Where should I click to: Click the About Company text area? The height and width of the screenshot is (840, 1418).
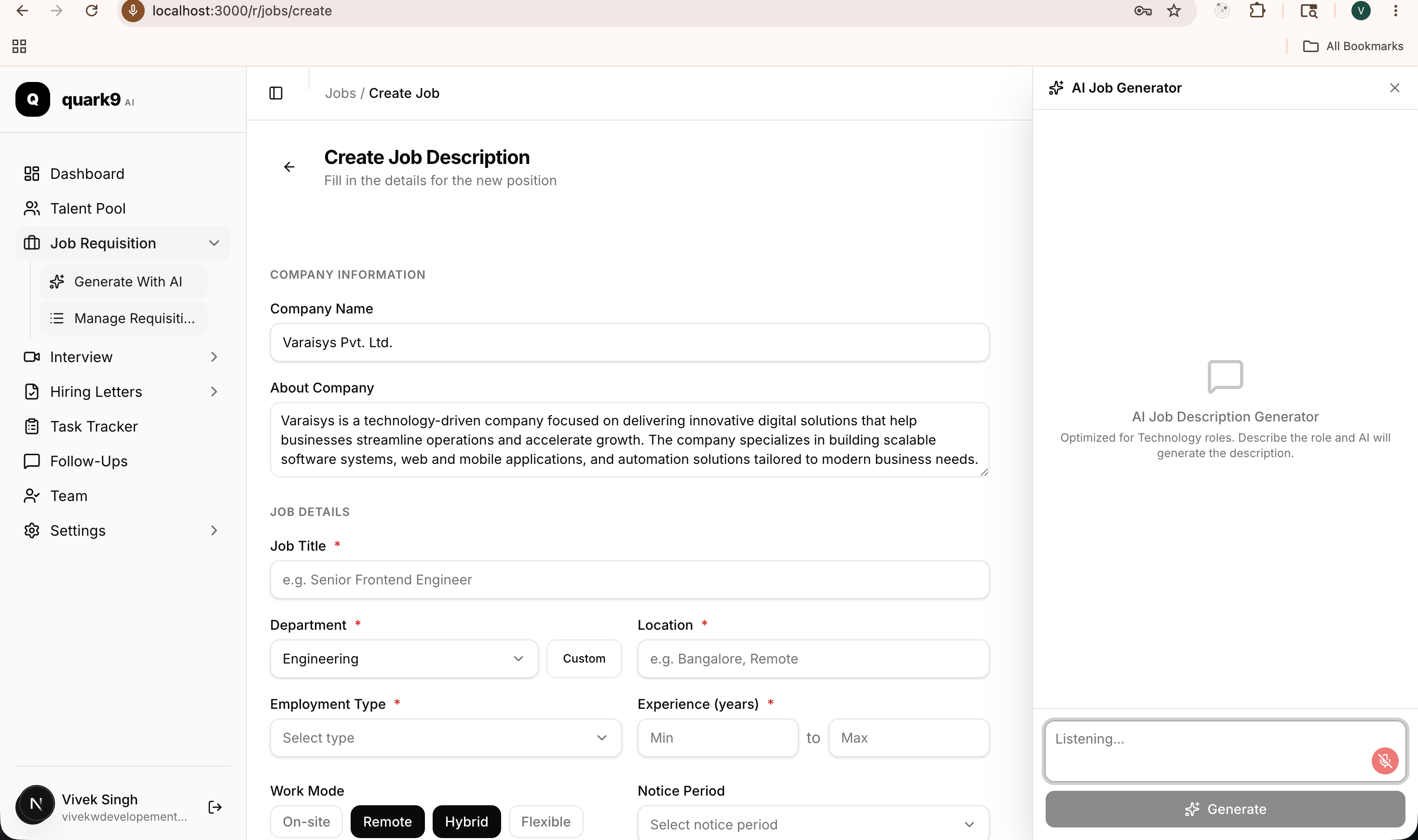pyautogui.click(x=629, y=440)
